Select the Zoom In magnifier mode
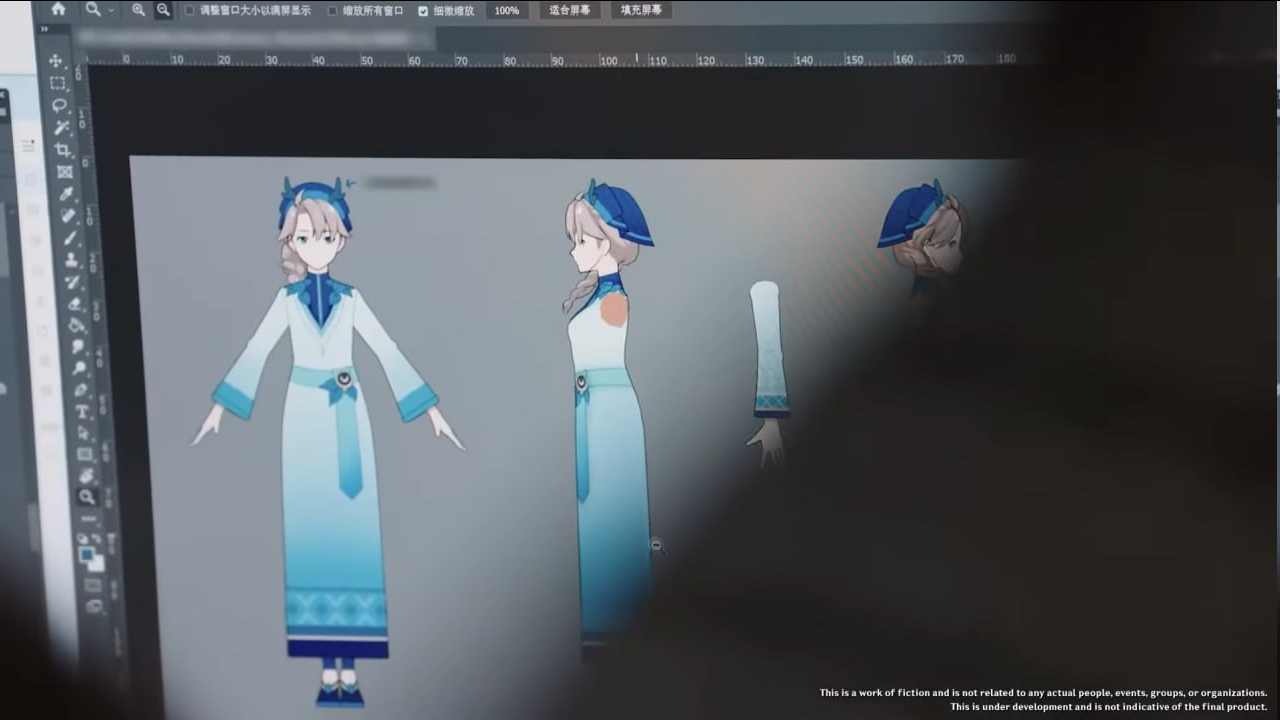 coord(139,10)
